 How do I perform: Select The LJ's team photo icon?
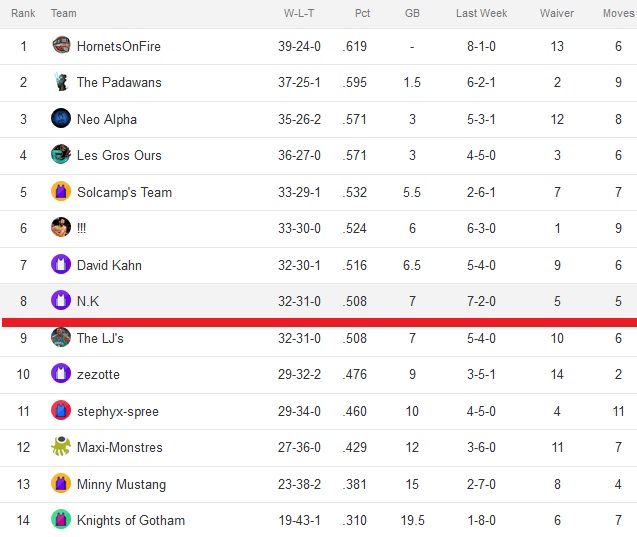[61, 337]
